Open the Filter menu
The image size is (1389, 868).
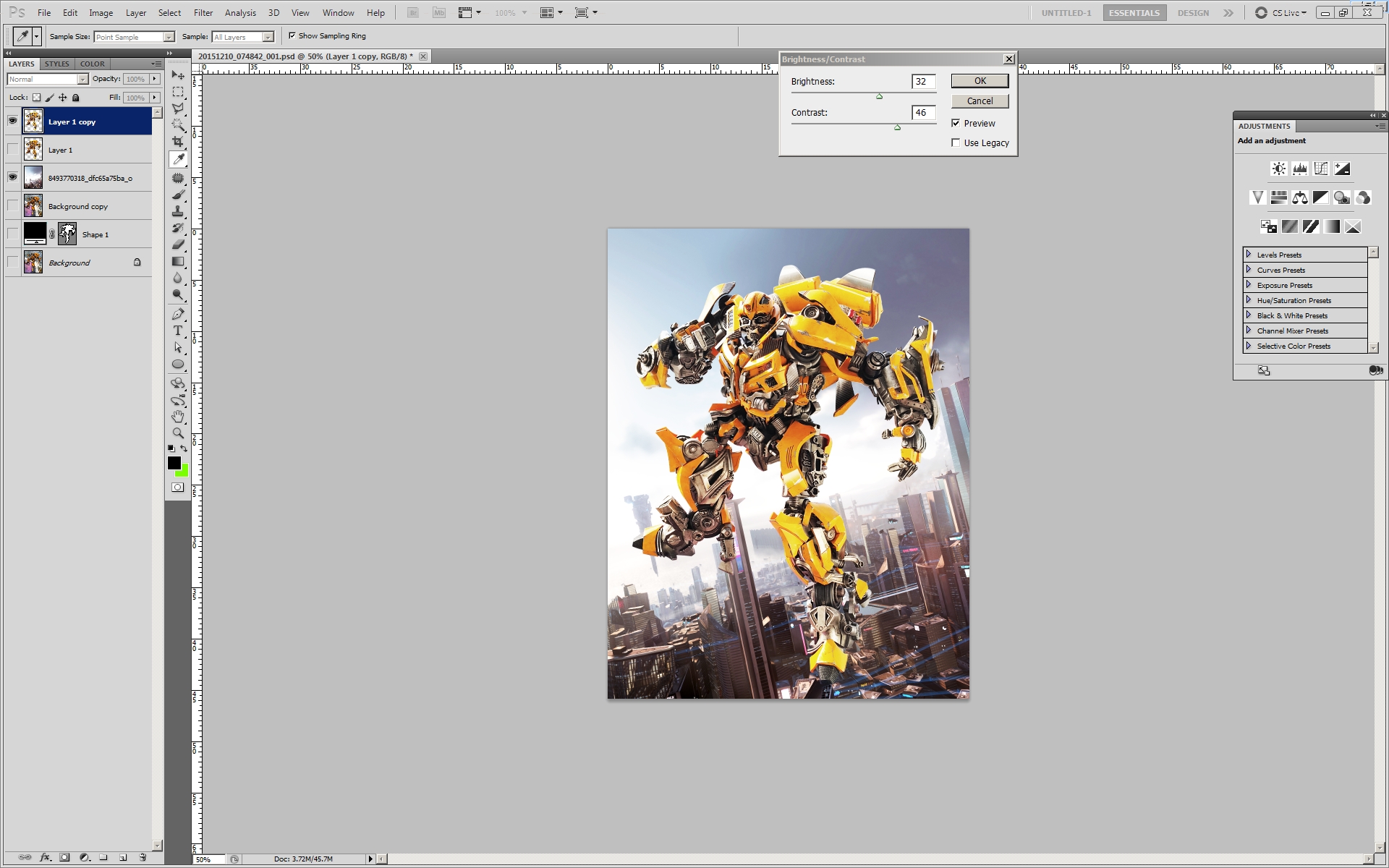click(203, 12)
